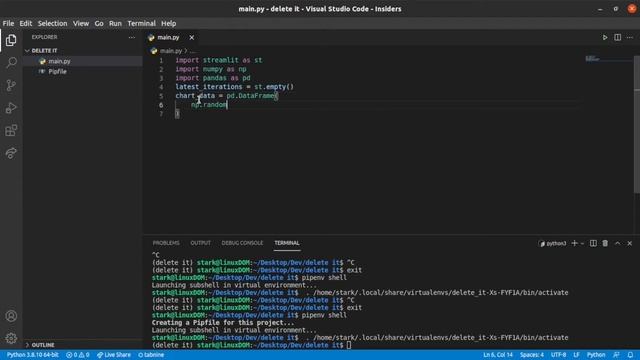640x360 pixels.
Task: Change end of line sequence LF
Action: point(576,355)
